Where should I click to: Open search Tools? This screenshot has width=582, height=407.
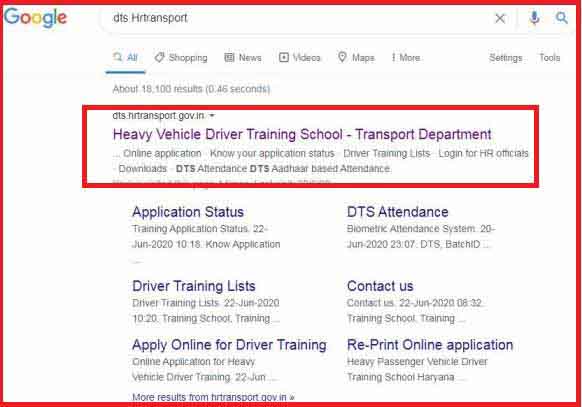[x=550, y=58]
